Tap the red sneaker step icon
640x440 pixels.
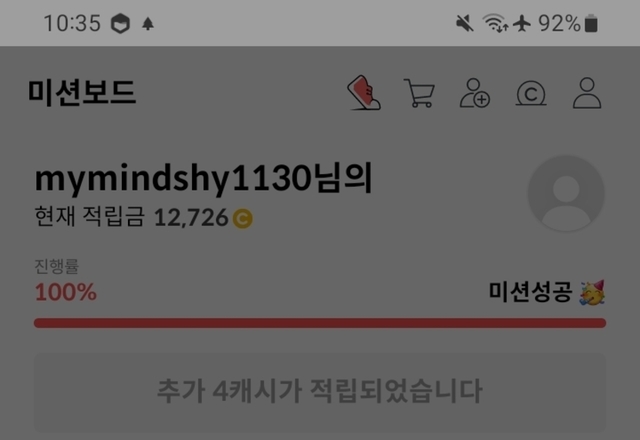tap(364, 93)
